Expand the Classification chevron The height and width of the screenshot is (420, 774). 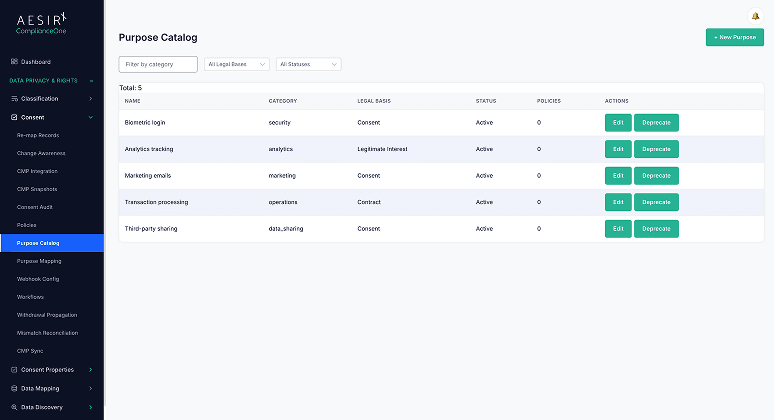91,99
